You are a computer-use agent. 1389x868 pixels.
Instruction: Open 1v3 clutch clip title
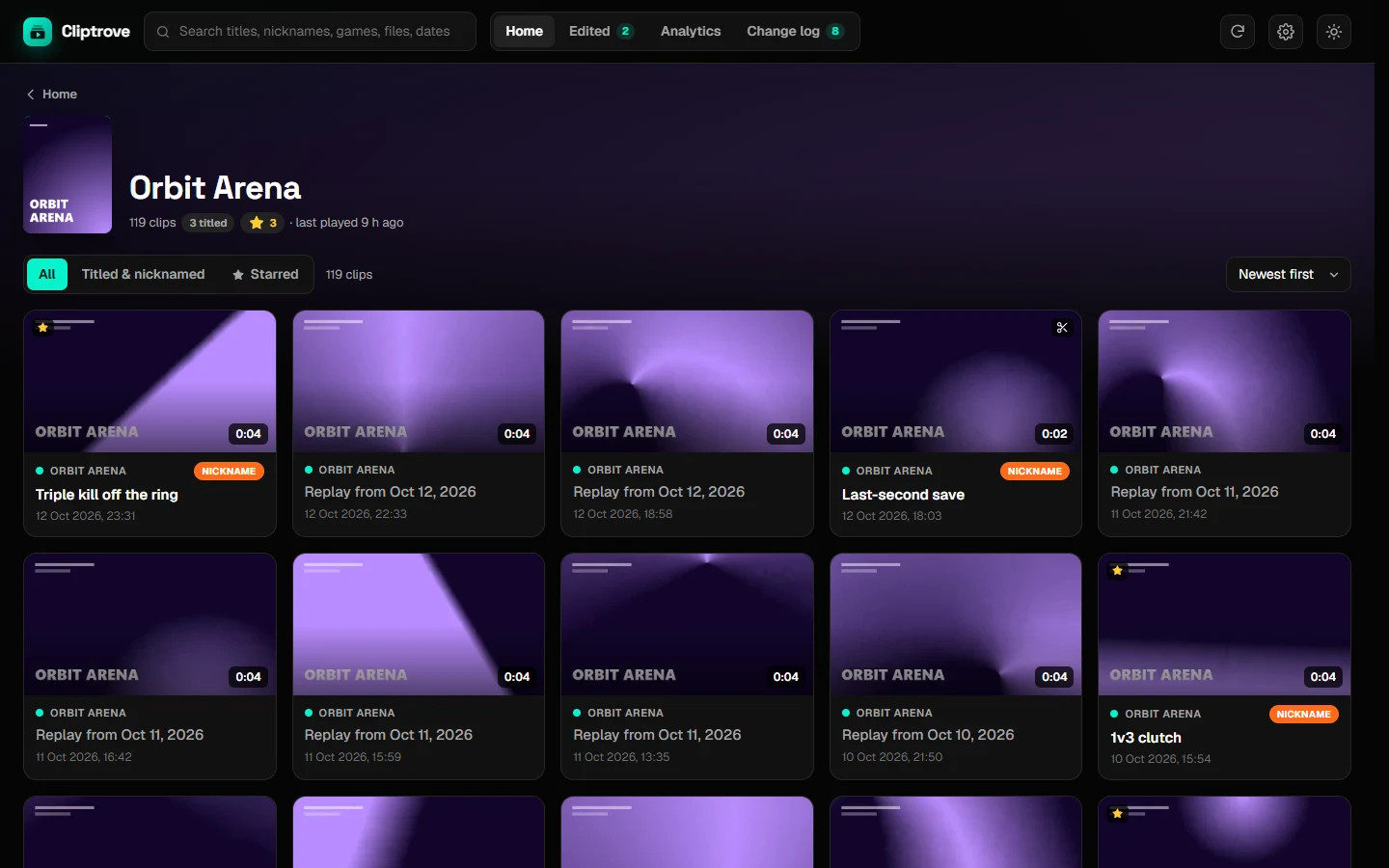pyautogui.click(x=1146, y=738)
